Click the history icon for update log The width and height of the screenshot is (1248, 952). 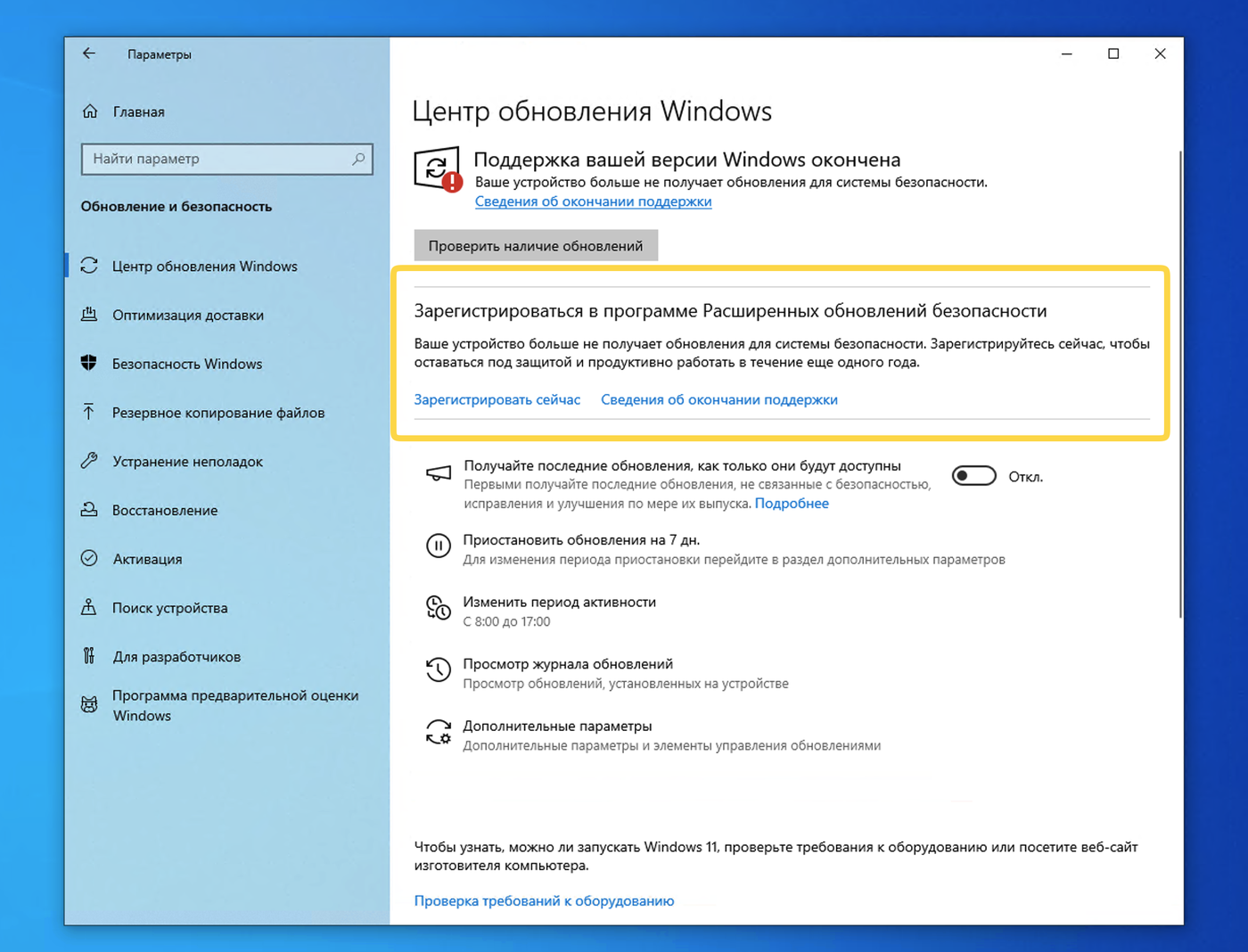(439, 669)
